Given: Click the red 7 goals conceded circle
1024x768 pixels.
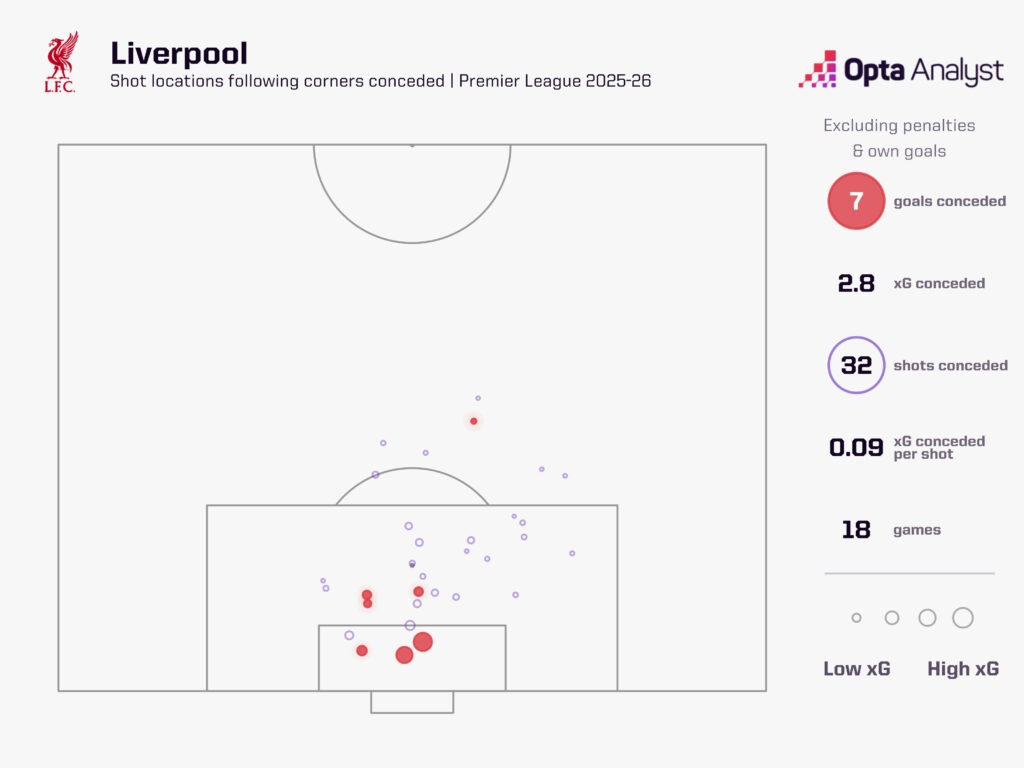Looking at the screenshot, I should pos(856,200).
